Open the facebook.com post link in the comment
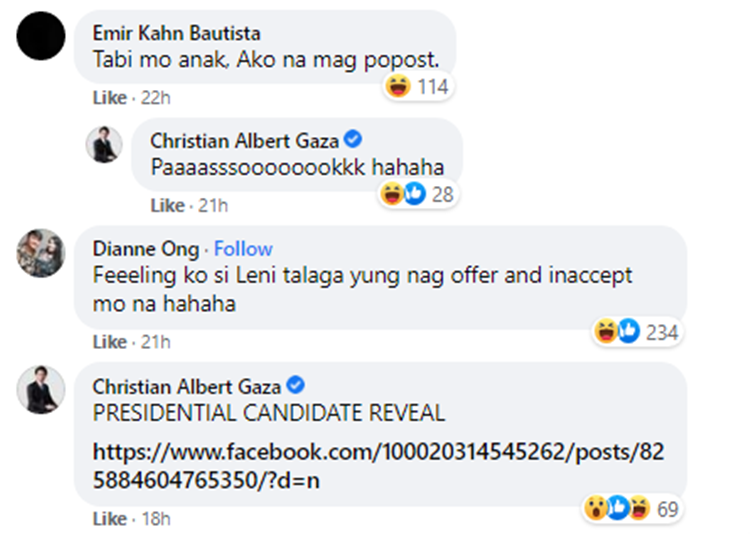The height and width of the screenshot is (534, 750). 378,466
